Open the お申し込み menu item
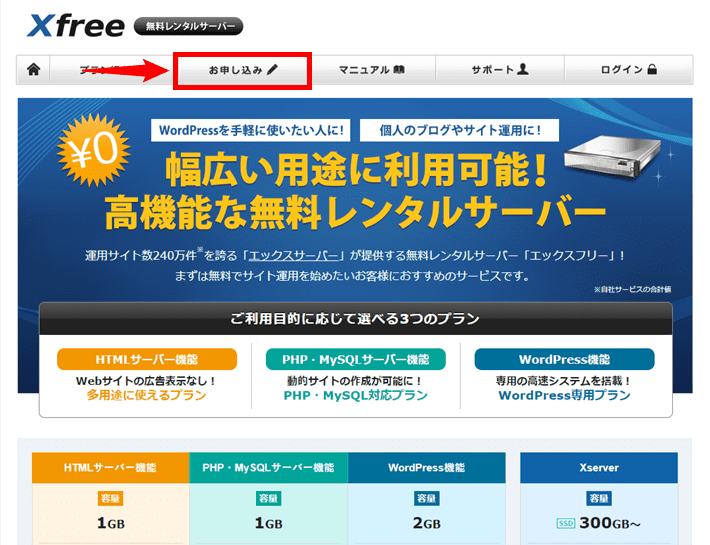 pos(243,70)
